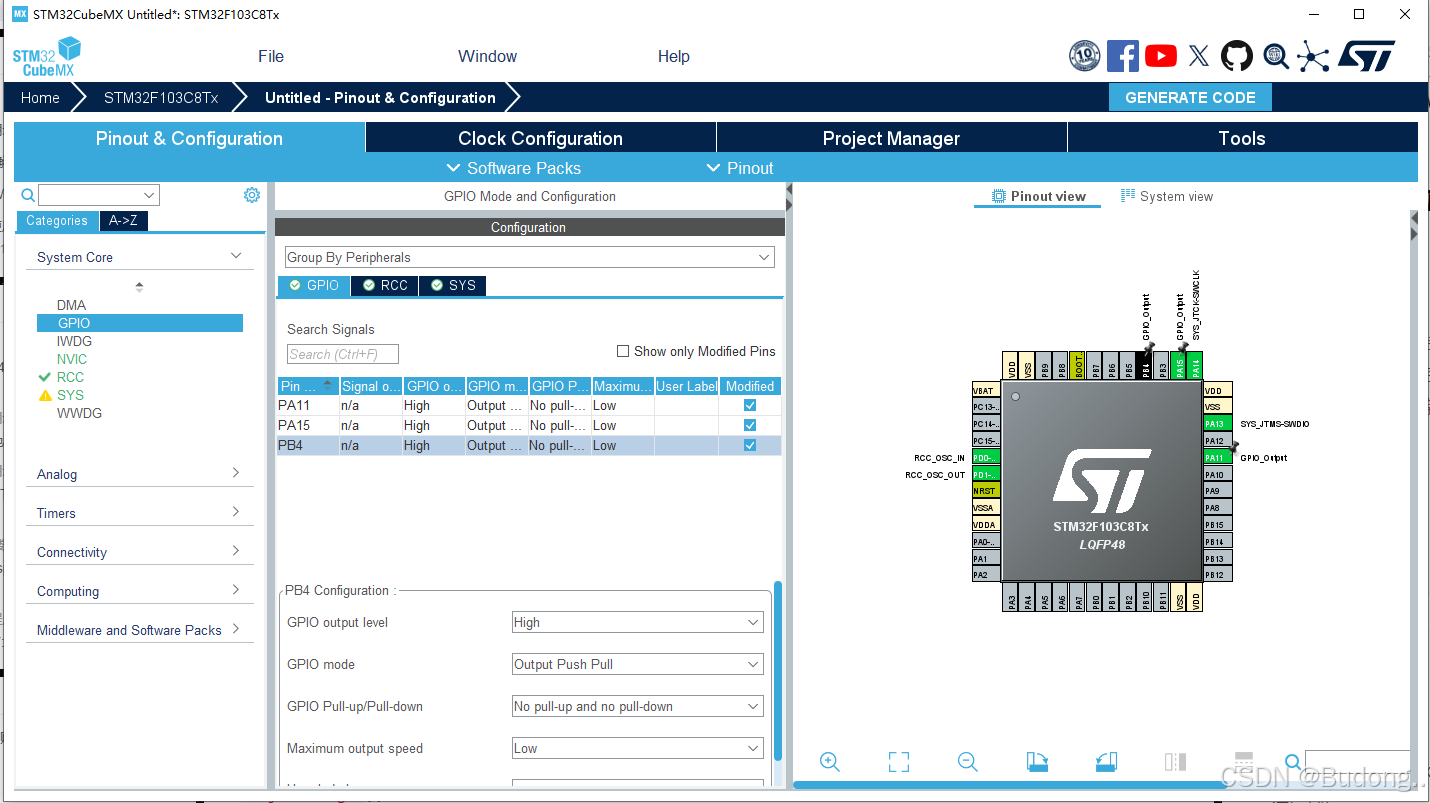Viewport: 1430px width, 803px height.
Task: Select the PB4 pin on the chip
Action: pos(1146,365)
